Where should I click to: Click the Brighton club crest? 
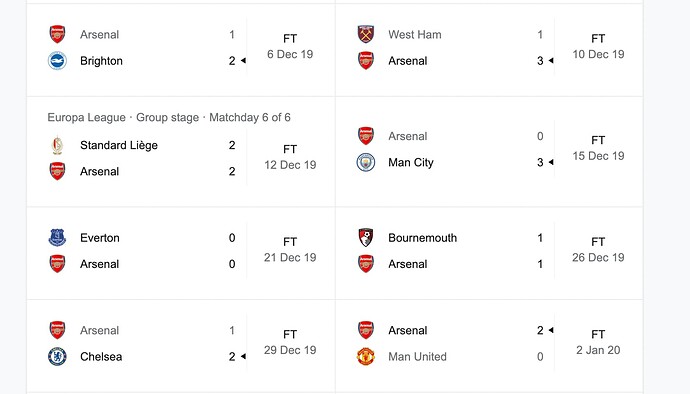click(57, 61)
